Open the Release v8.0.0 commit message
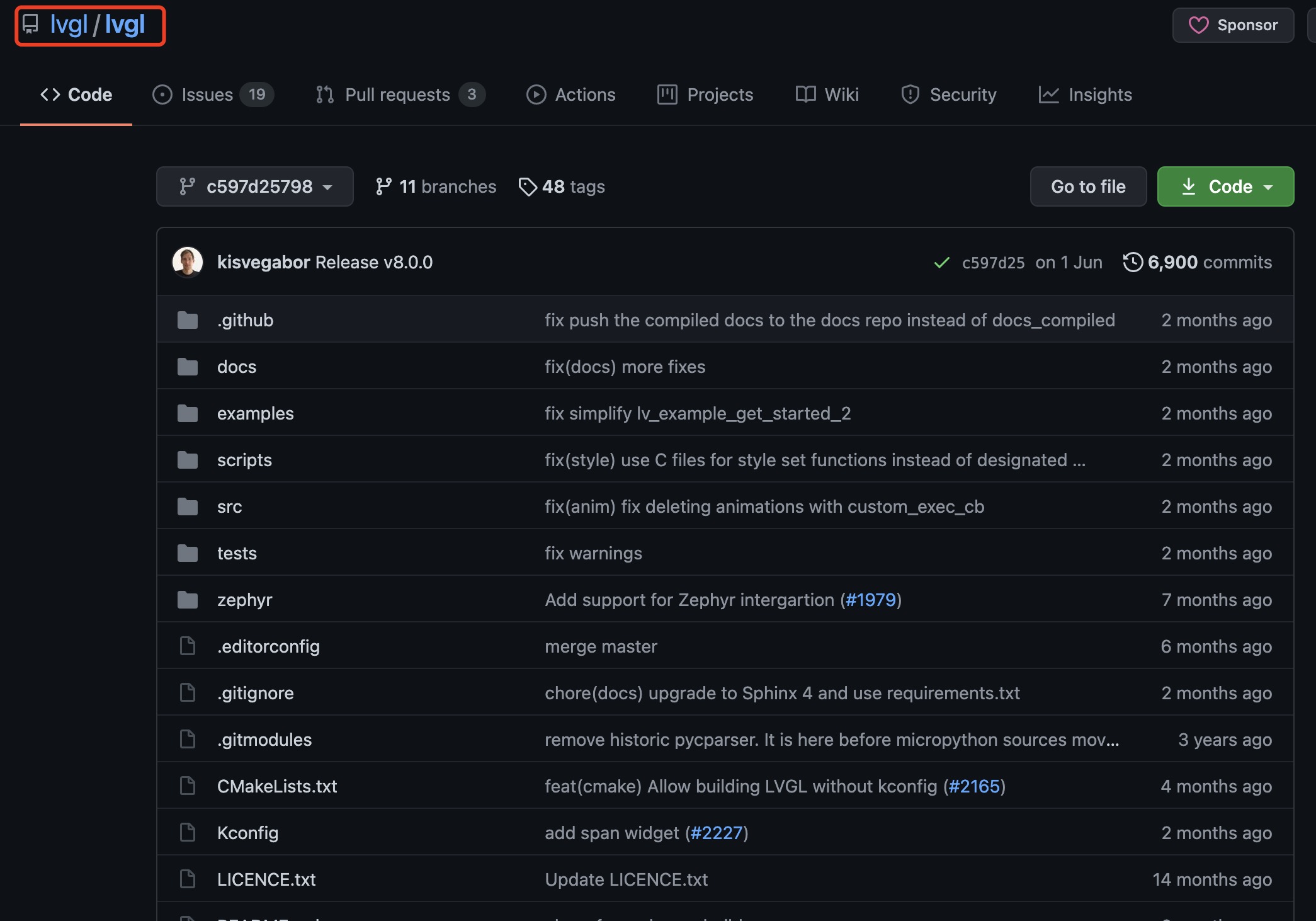The width and height of the screenshot is (1316, 921). coord(374,262)
